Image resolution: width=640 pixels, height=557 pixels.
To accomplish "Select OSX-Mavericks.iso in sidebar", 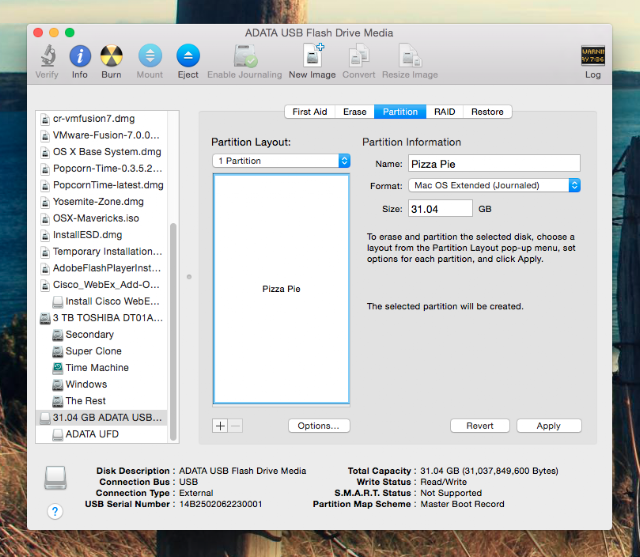I will click(x=102, y=218).
